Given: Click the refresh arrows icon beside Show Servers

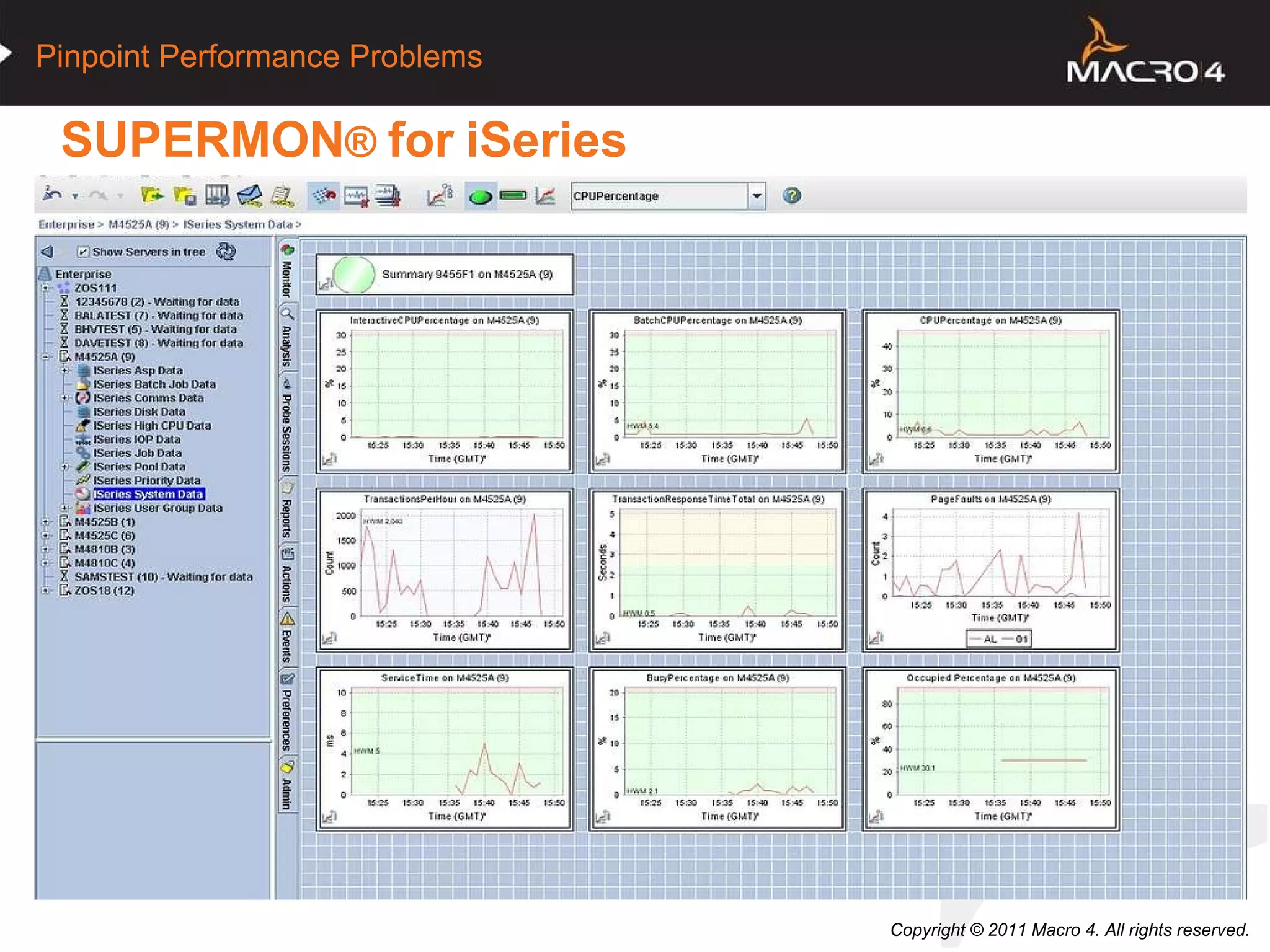Looking at the screenshot, I should click(x=226, y=252).
